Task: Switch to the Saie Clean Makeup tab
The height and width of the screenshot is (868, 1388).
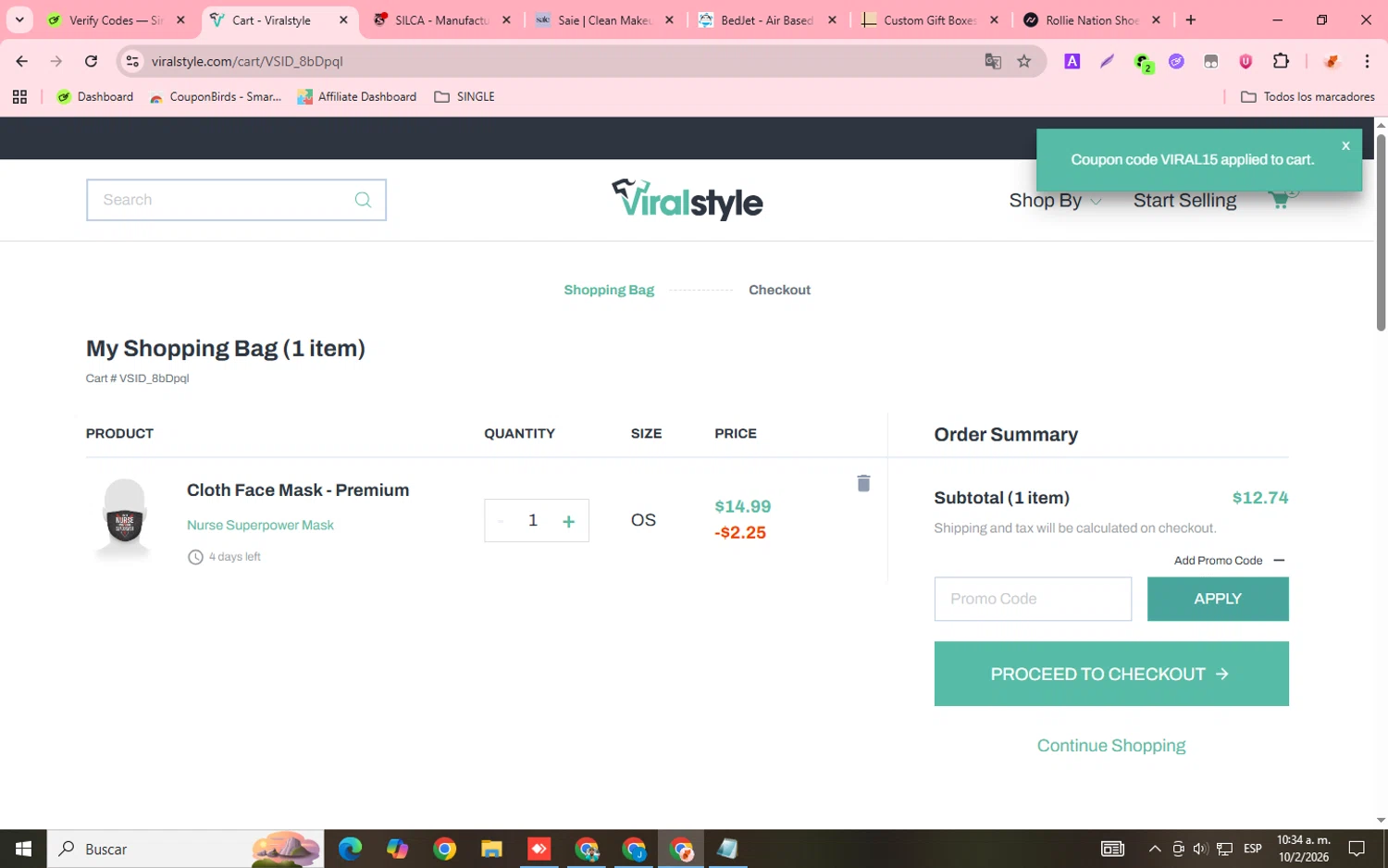Action: pos(605,20)
